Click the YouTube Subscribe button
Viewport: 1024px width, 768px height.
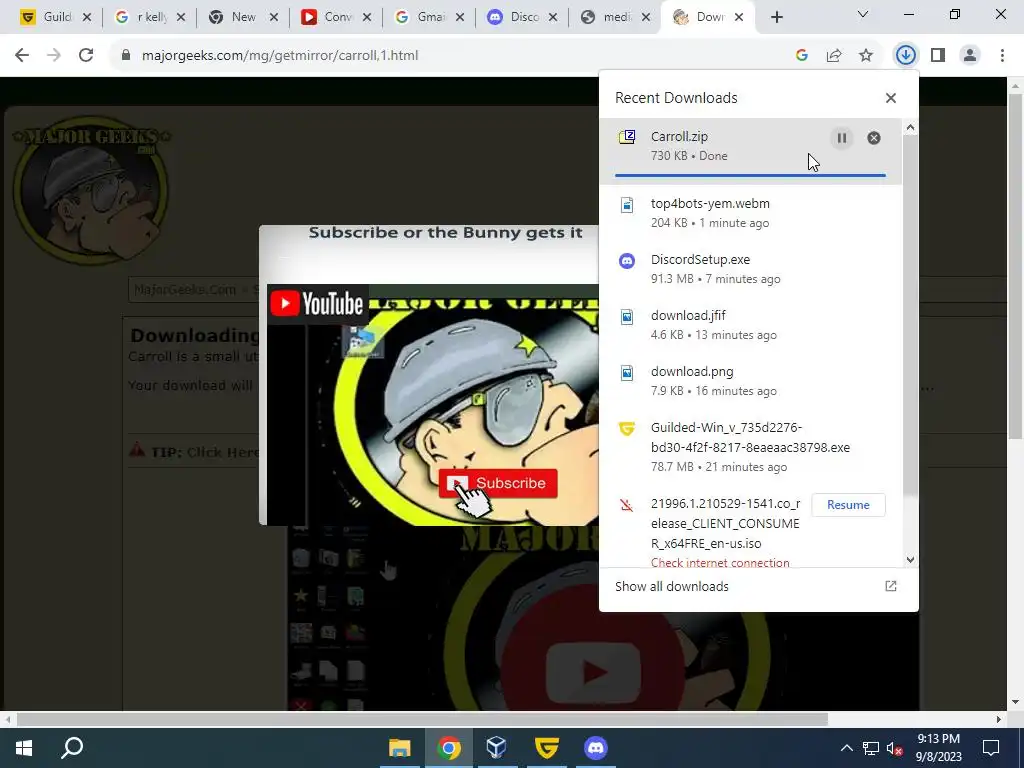coord(498,483)
